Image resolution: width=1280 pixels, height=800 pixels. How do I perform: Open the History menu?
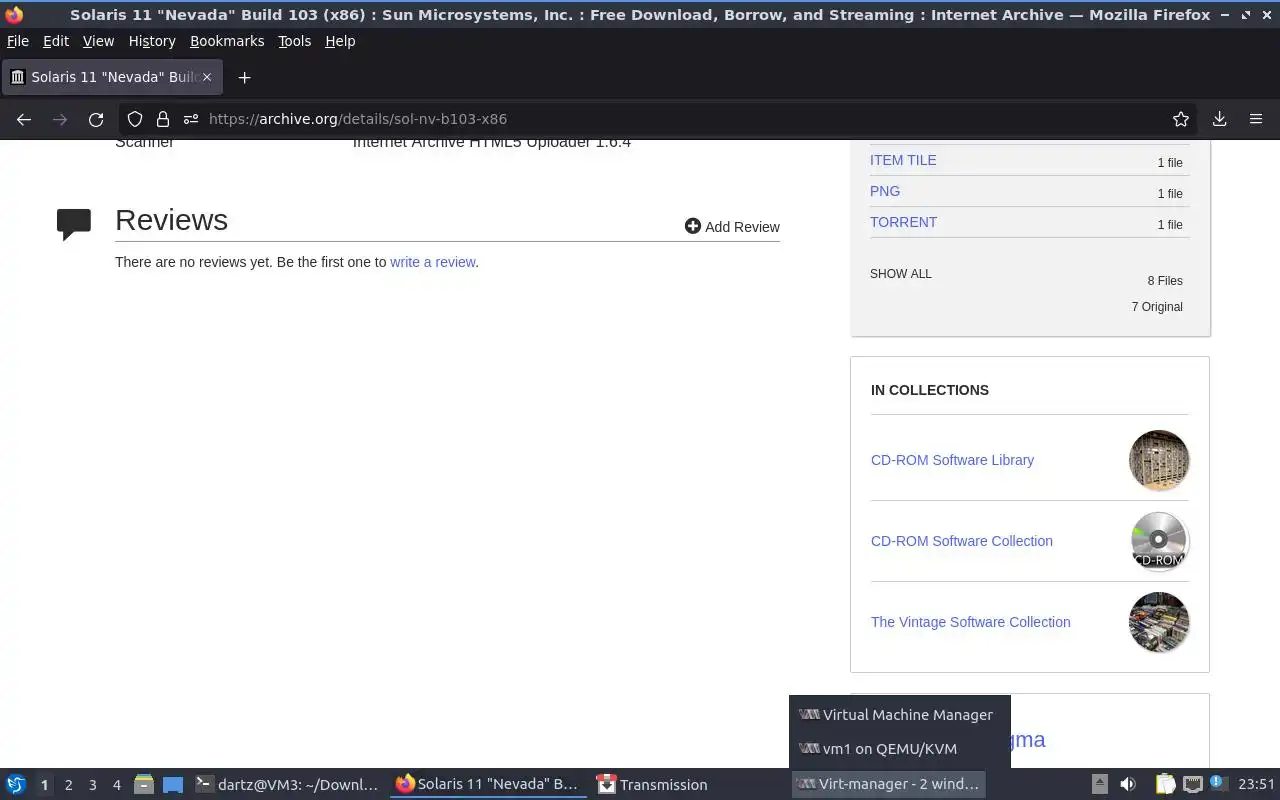[152, 41]
